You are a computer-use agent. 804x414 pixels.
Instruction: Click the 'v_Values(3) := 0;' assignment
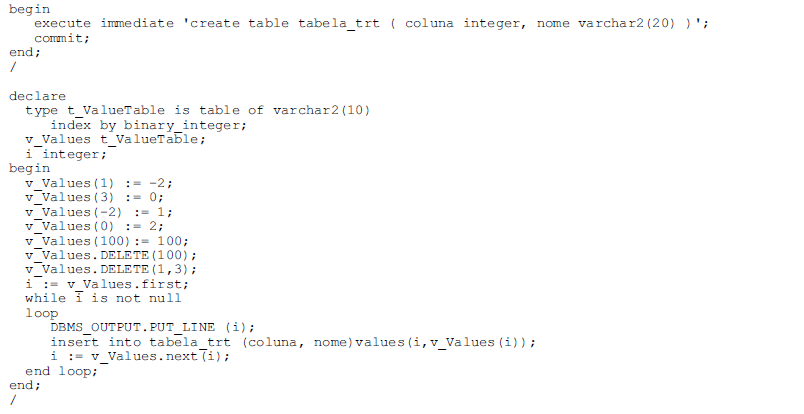point(95,198)
